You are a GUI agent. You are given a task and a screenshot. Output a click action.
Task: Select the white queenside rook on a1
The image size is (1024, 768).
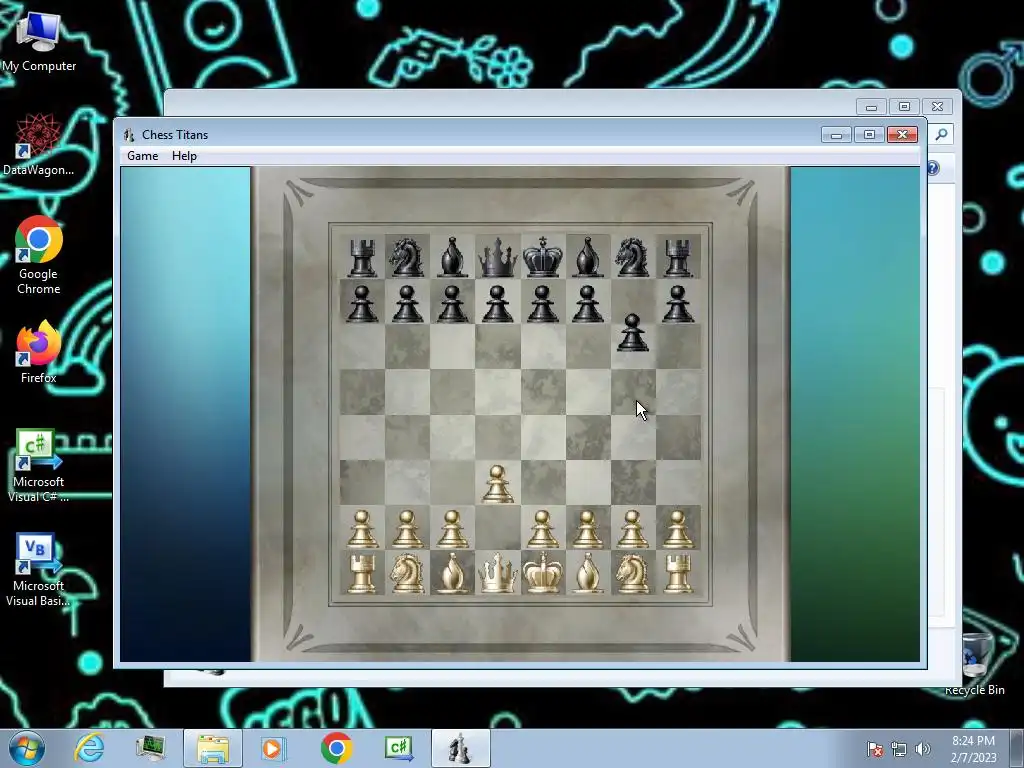(362, 573)
